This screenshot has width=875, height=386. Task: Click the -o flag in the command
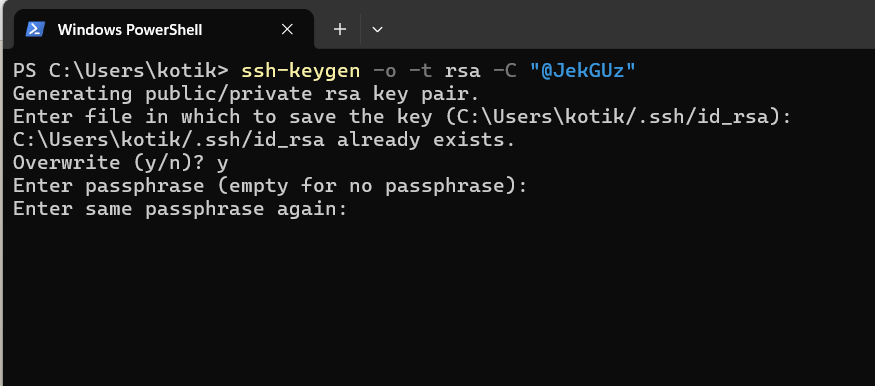tap(385, 72)
